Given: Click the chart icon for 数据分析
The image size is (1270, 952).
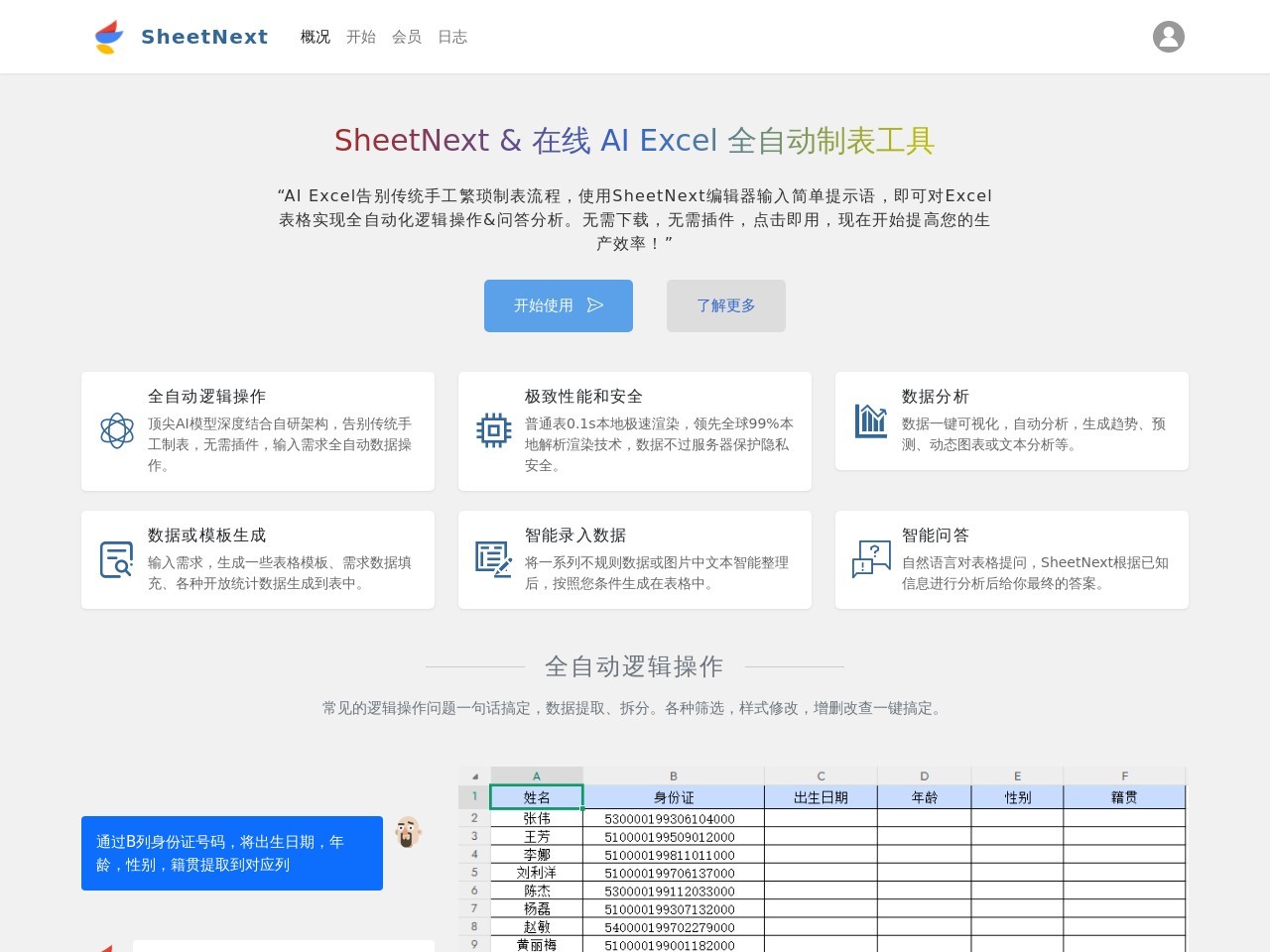Looking at the screenshot, I should tap(871, 420).
